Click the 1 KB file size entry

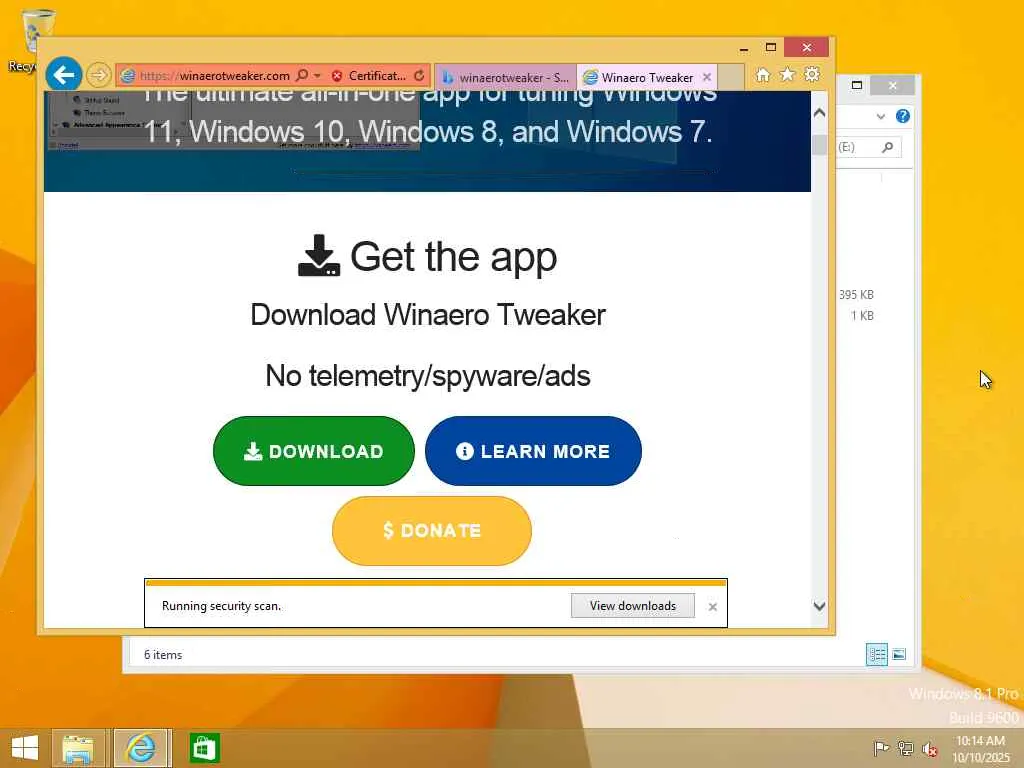pyautogui.click(x=862, y=315)
